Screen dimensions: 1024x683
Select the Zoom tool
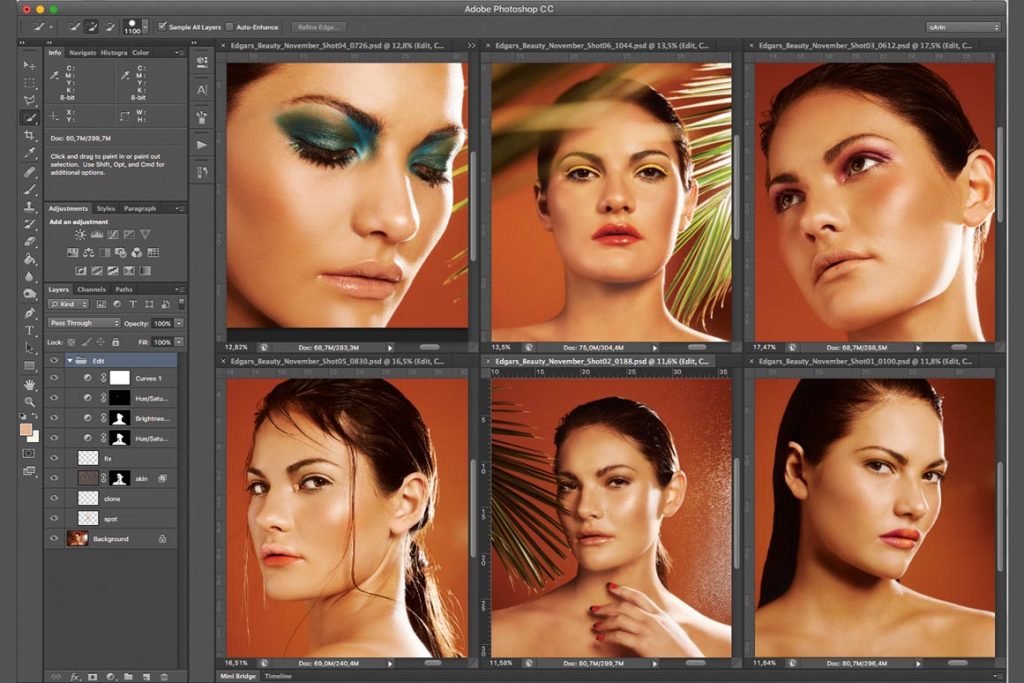tap(29, 402)
